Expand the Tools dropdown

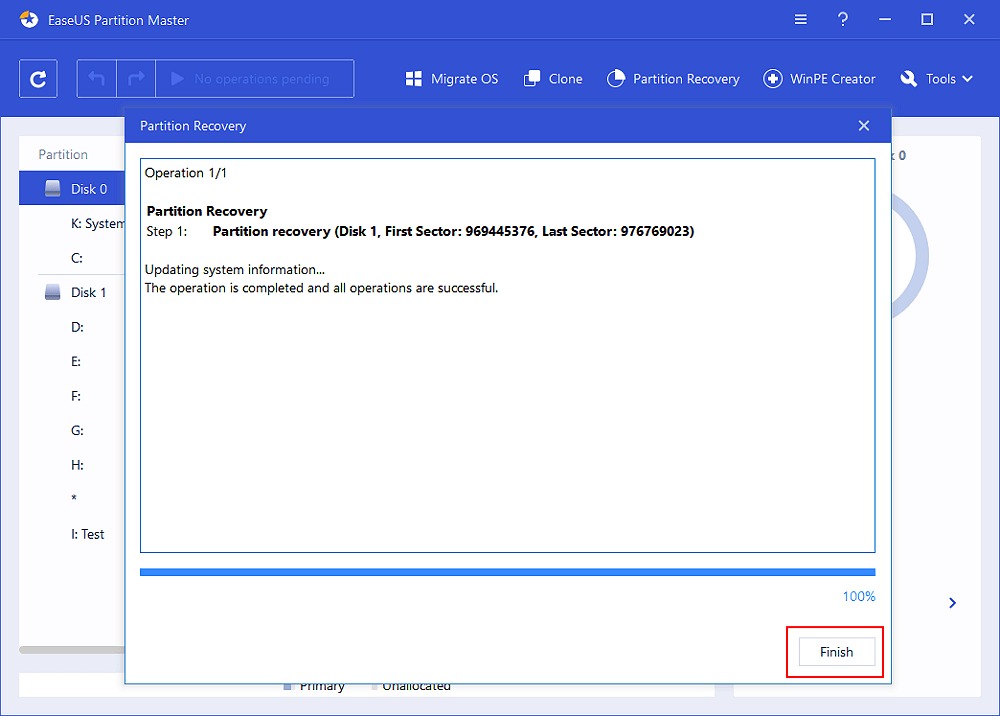936,79
